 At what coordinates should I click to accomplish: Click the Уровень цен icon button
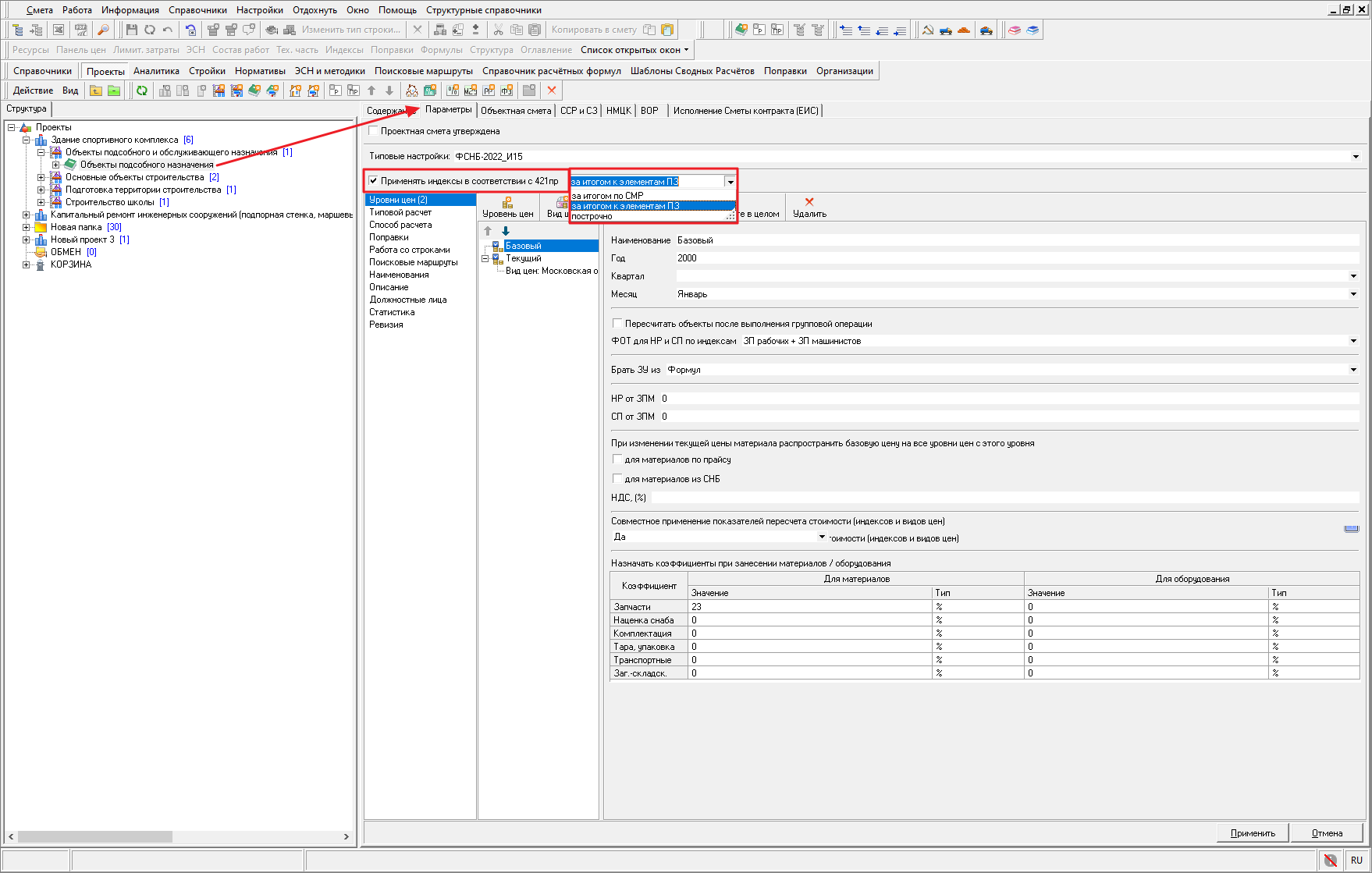(x=507, y=207)
